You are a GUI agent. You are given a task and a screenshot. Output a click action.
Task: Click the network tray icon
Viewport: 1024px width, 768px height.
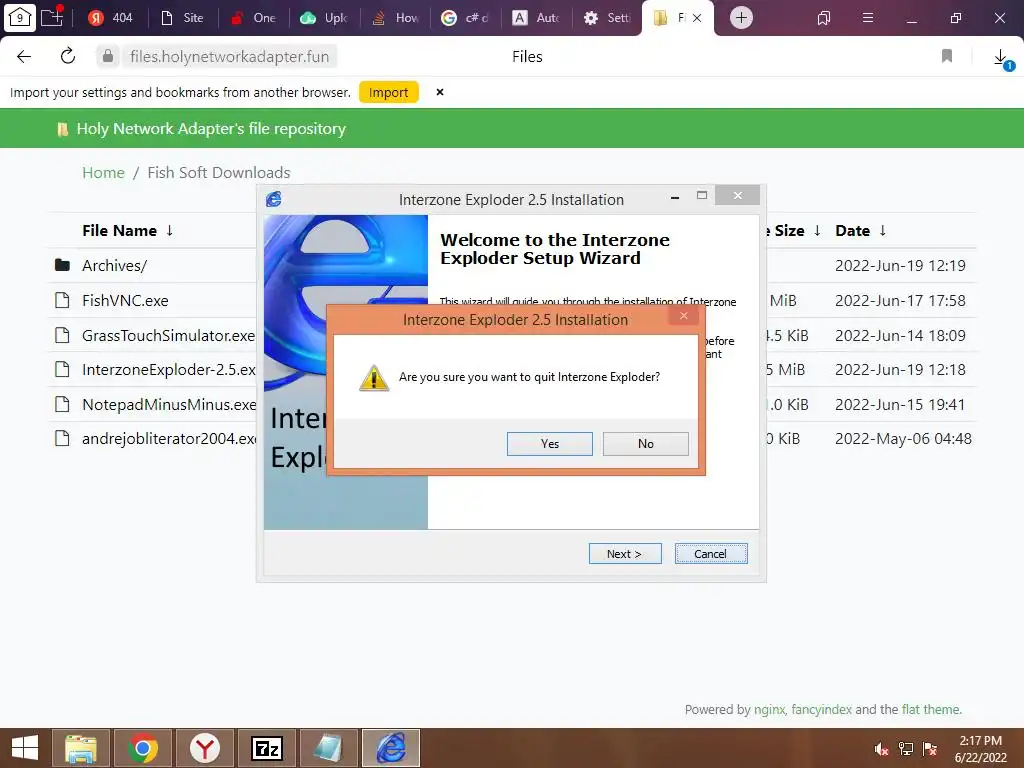click(x=905, y=749)
